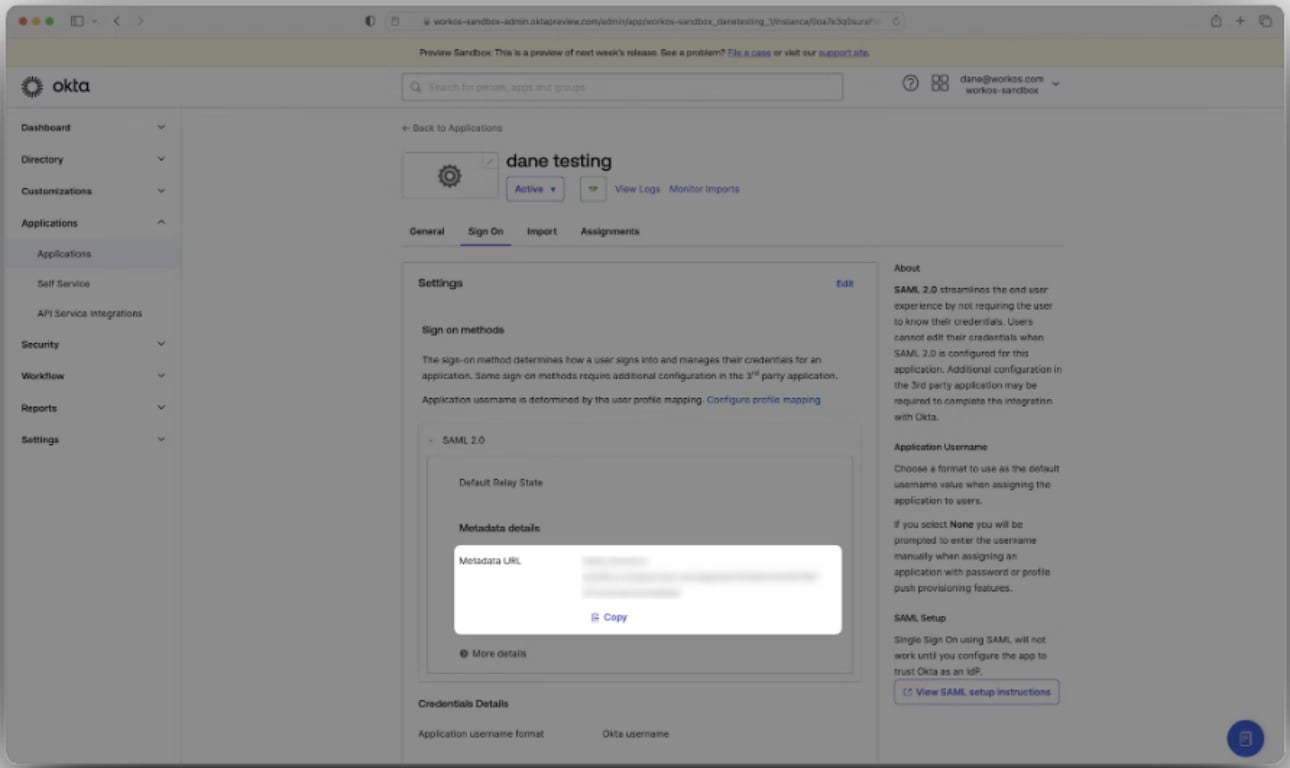Click the File a case link

click(x=749, y=52)
